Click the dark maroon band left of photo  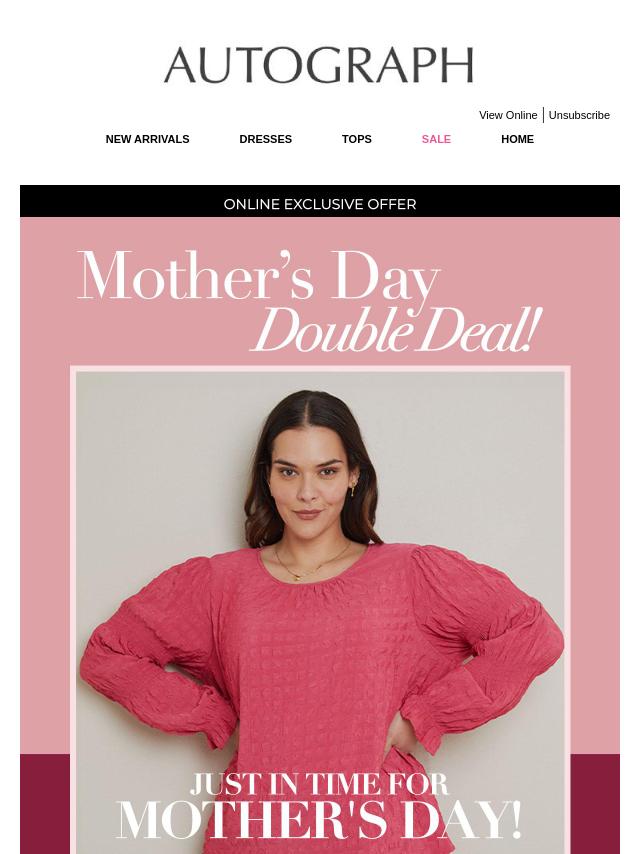point(45,804)
